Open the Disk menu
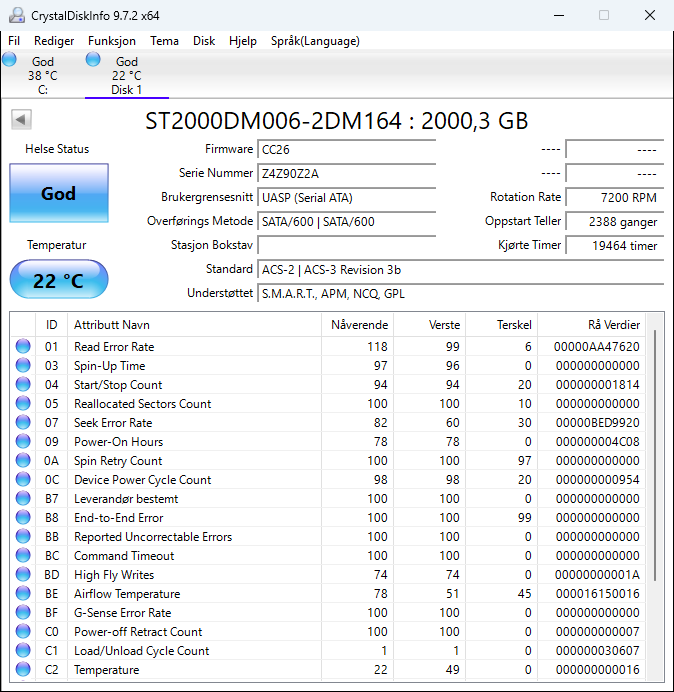The height and width of the screenshot is (692, 674). [x=204, y=41]
